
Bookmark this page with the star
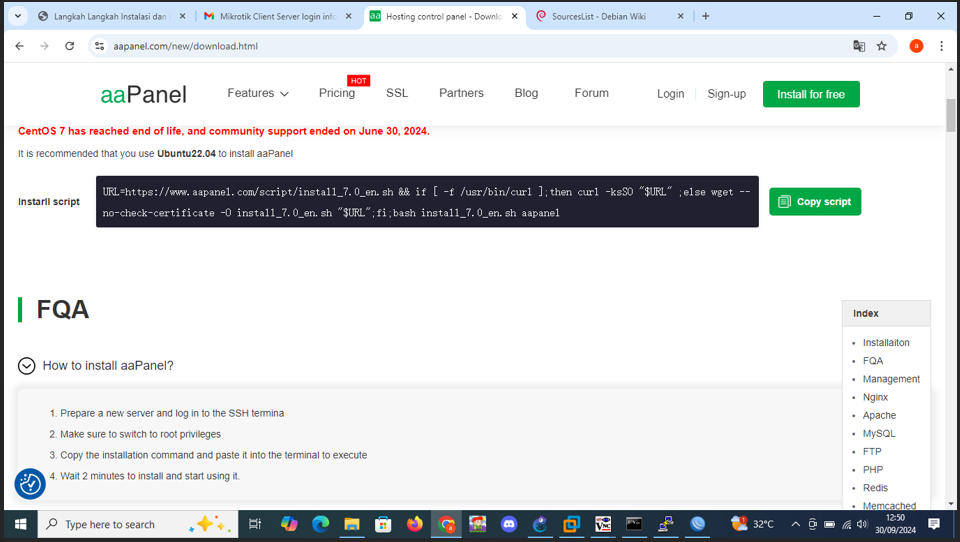pos(882,46)
